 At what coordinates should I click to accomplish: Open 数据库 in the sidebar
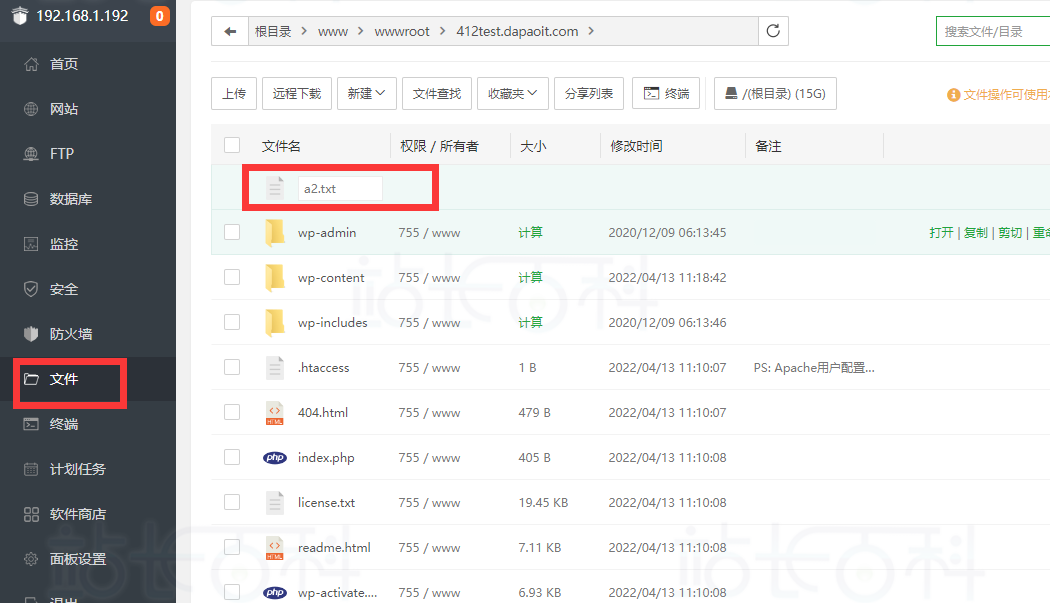70,199
